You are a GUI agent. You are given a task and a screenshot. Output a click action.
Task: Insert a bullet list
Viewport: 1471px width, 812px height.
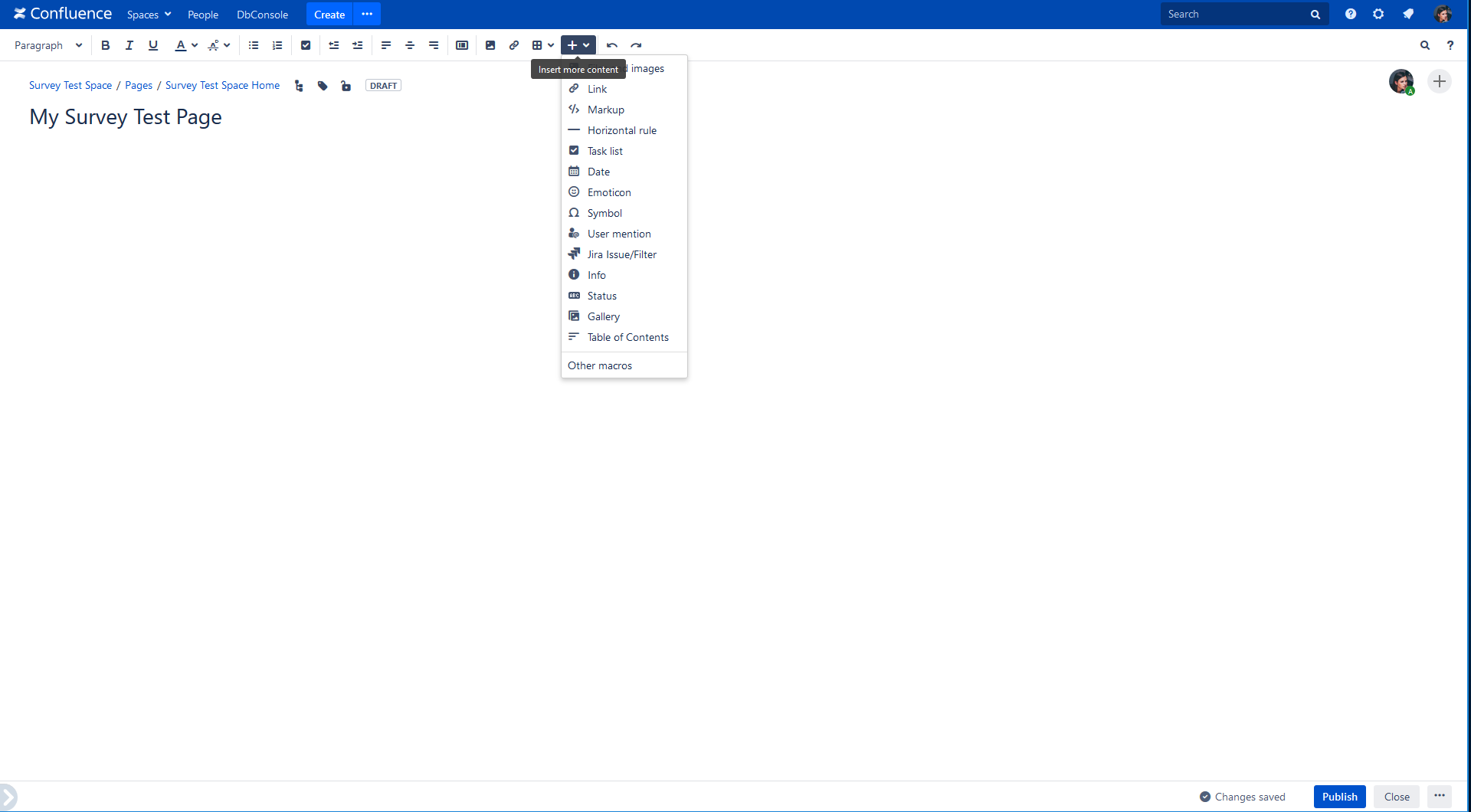(x=254, y=45)
